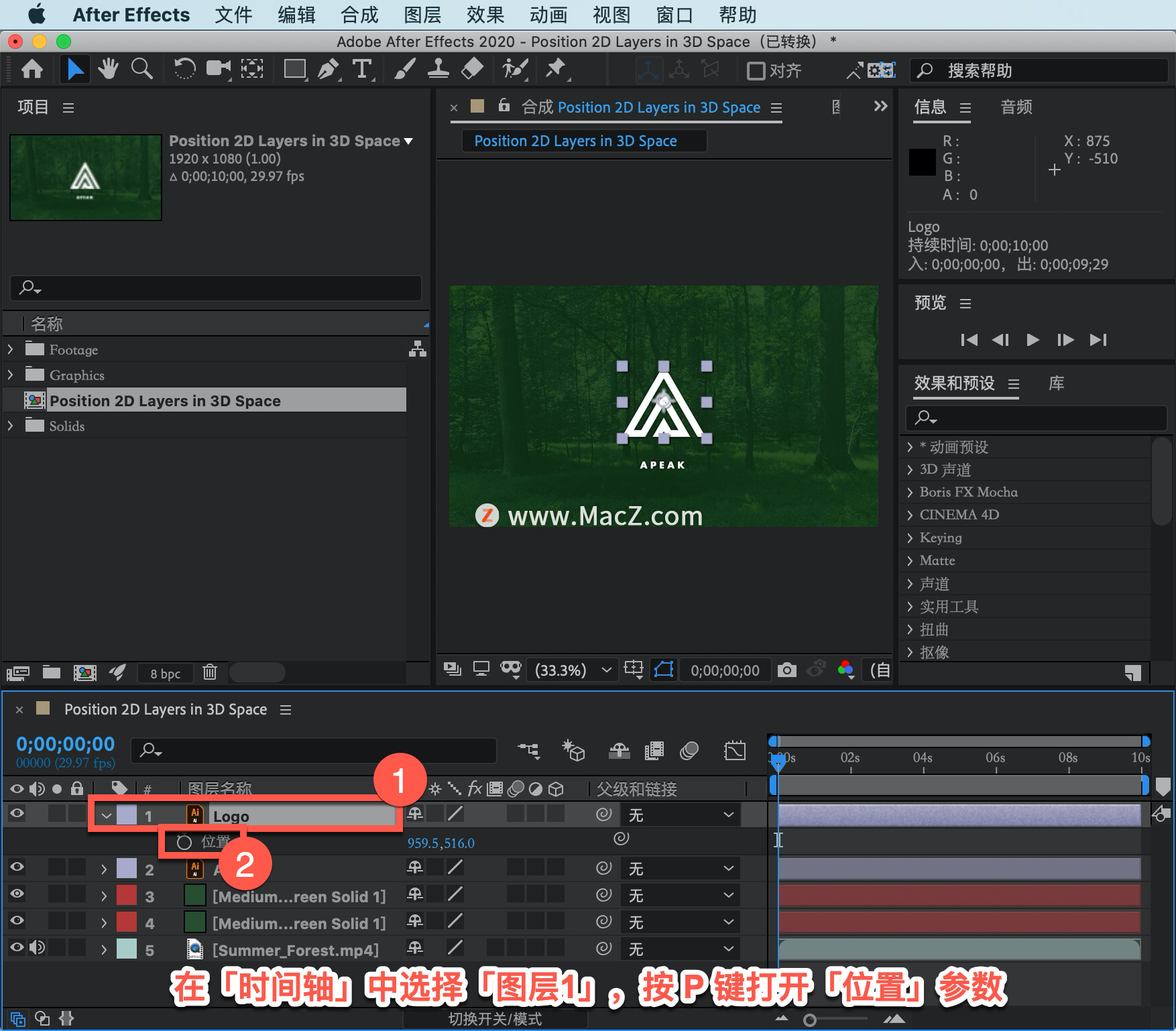Open the Apple menu
Viewport: 1176px width, 1031px height.
tap(38, 14)
